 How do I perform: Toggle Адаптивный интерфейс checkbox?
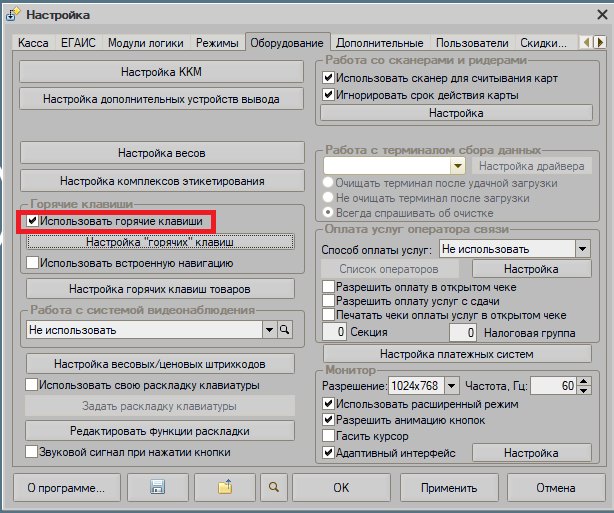[328, 453]
